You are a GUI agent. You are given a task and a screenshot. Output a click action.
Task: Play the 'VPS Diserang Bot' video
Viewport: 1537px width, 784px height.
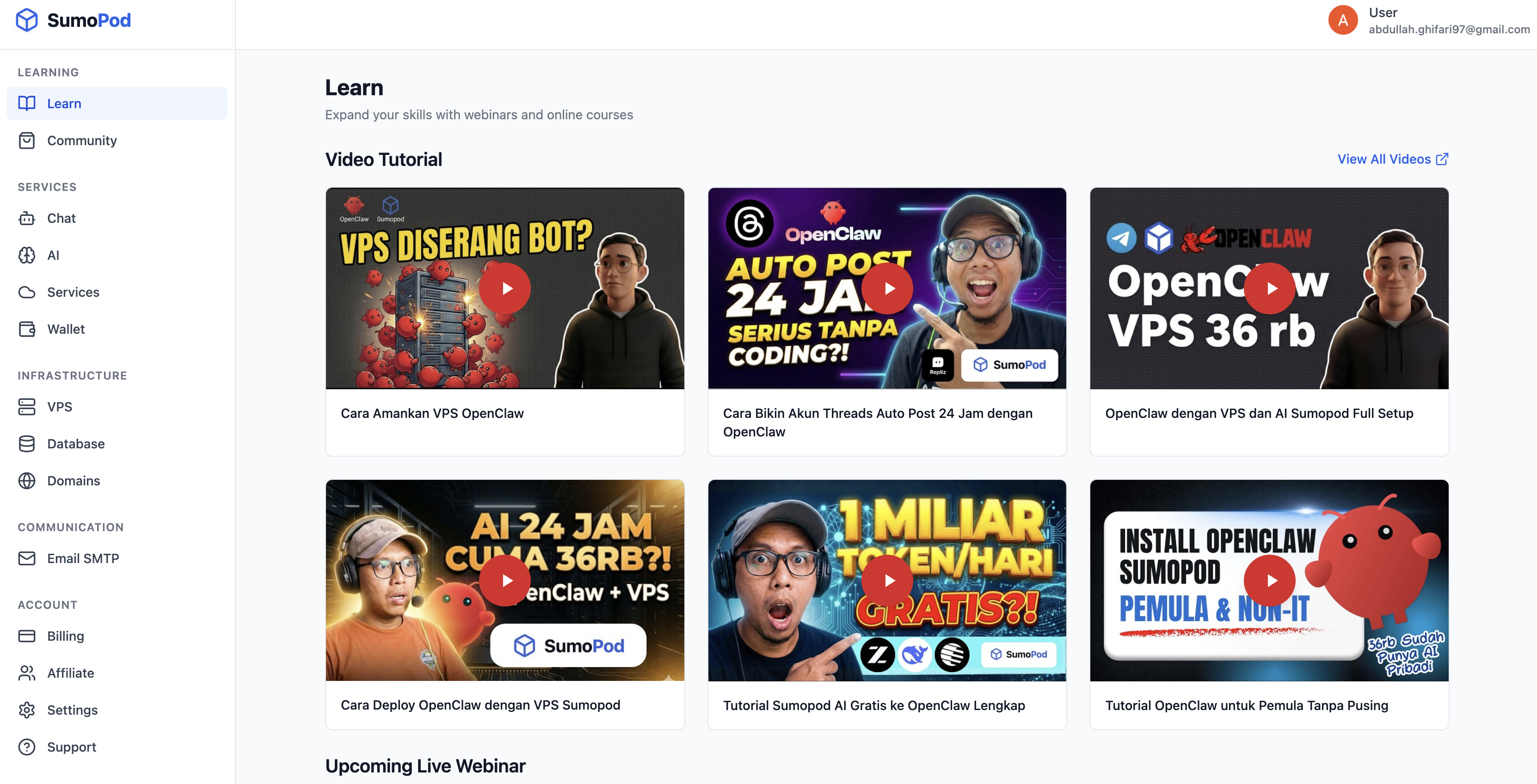[505, 288]
